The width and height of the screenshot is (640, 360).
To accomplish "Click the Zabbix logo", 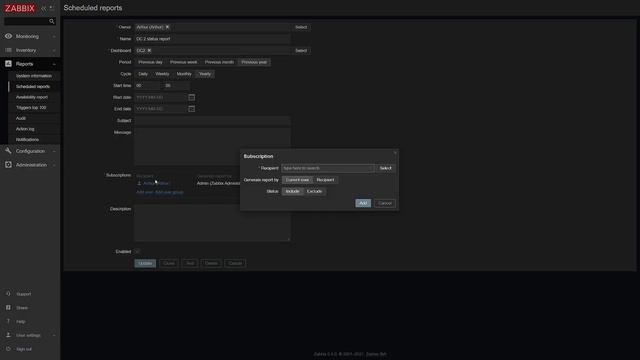I will point(20,8).
